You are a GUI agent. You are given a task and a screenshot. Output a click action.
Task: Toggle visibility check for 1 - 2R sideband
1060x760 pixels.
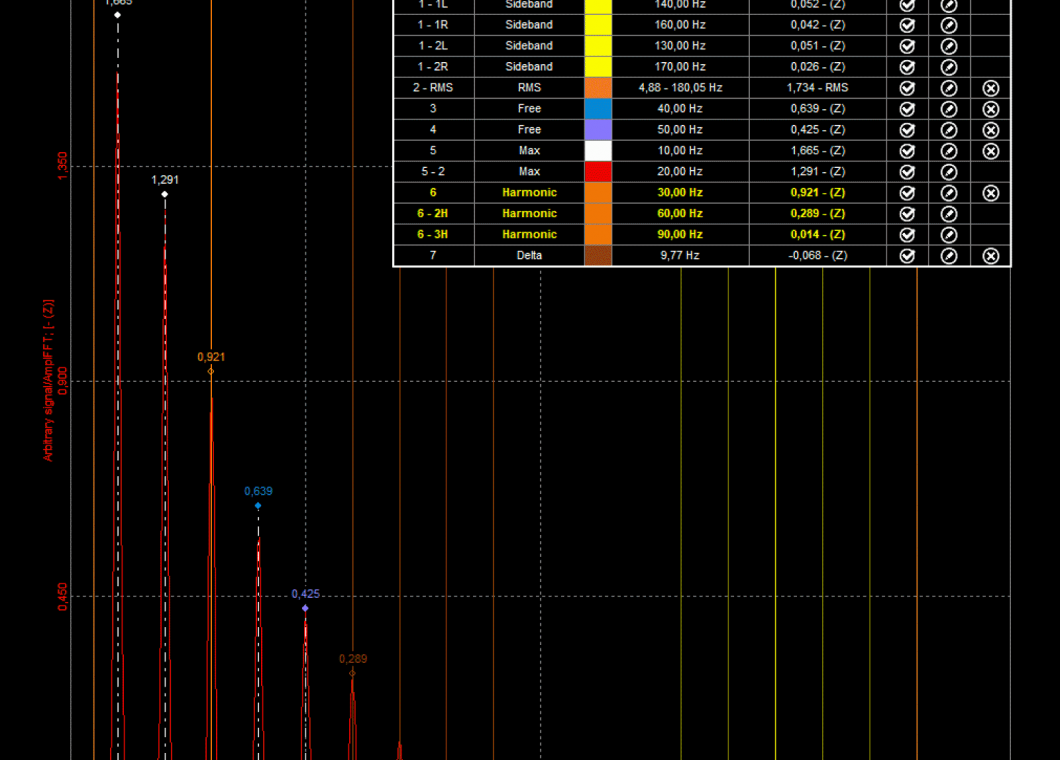(x=907, y=67)
